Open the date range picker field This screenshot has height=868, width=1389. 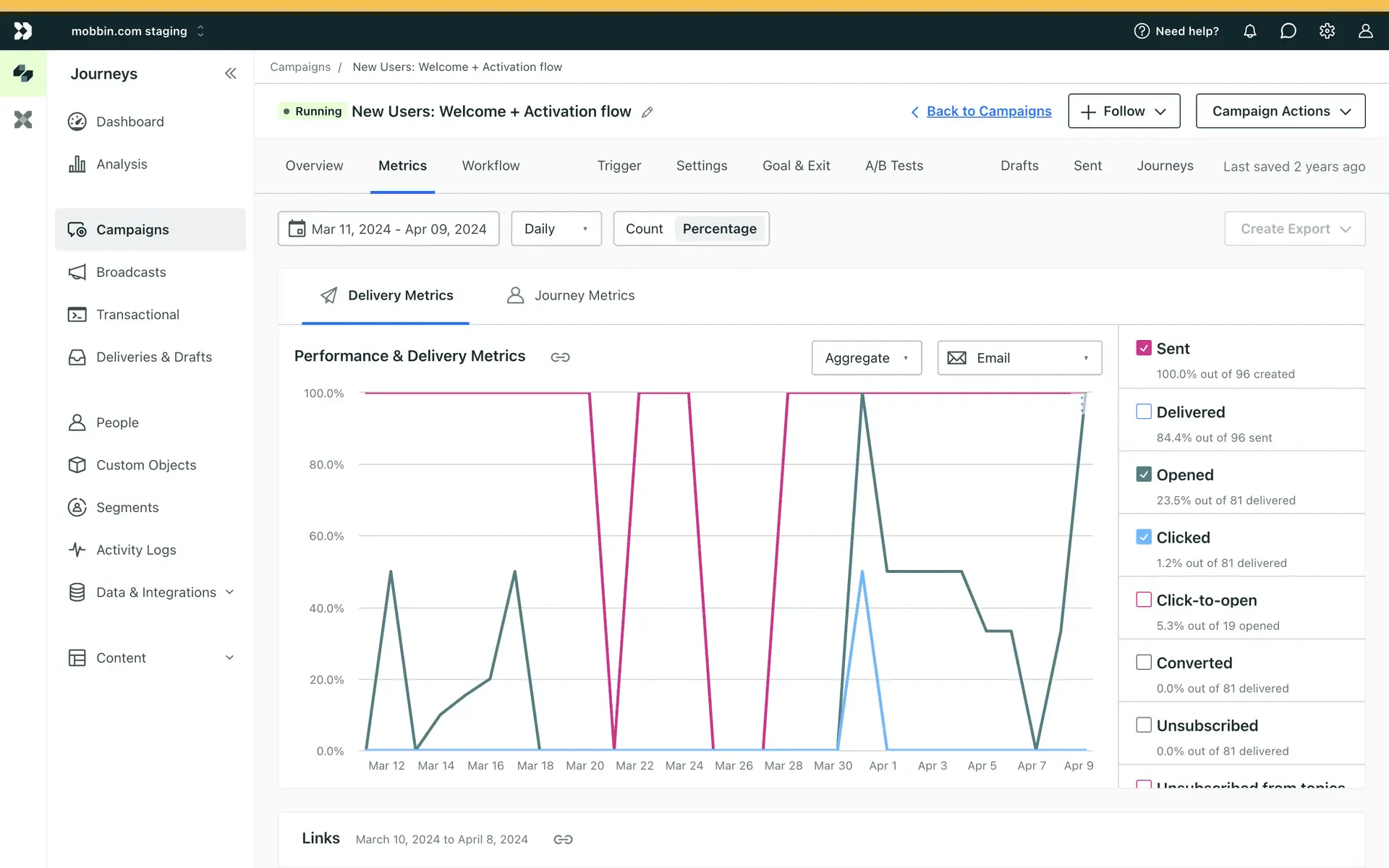[x=388, y=229]
